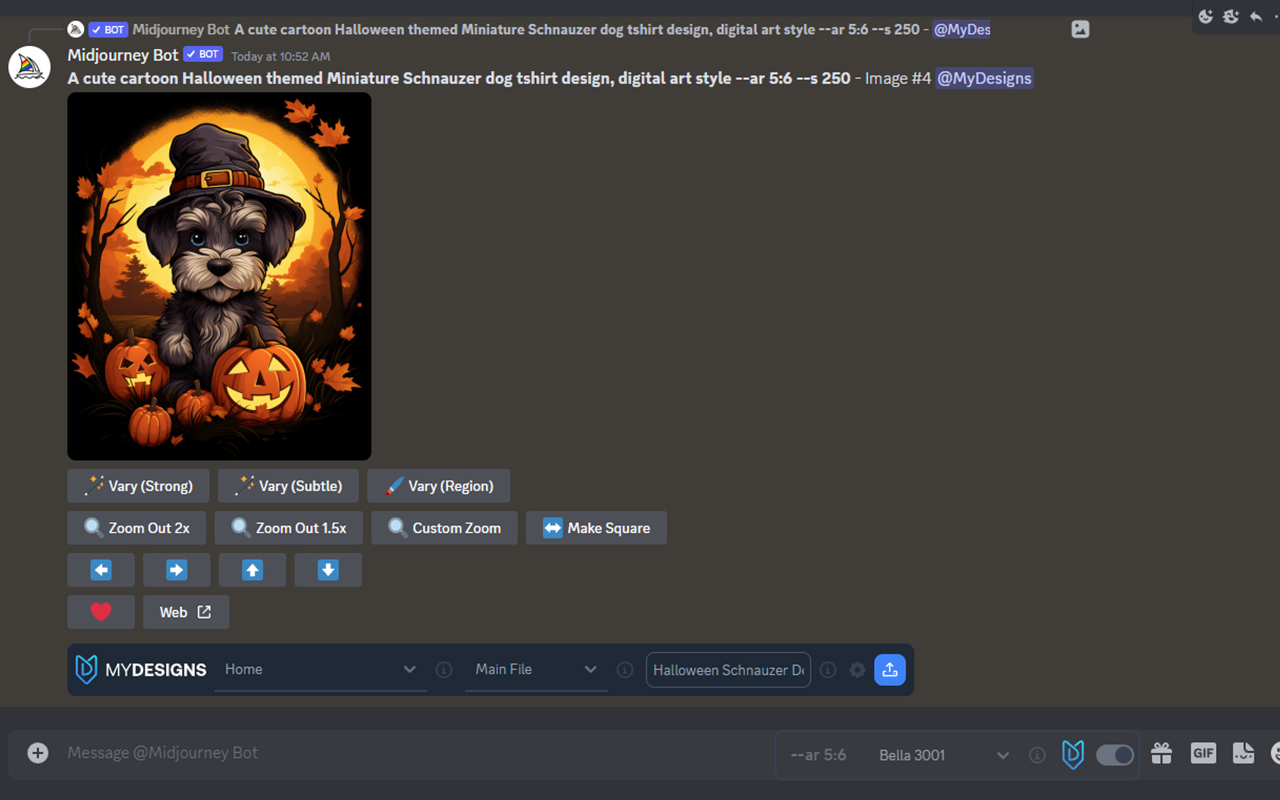Viewport: 1280px width, 800px height.
Task: Click Custom Zoom button
Action: pyautogui.click(x=444, y=528)
